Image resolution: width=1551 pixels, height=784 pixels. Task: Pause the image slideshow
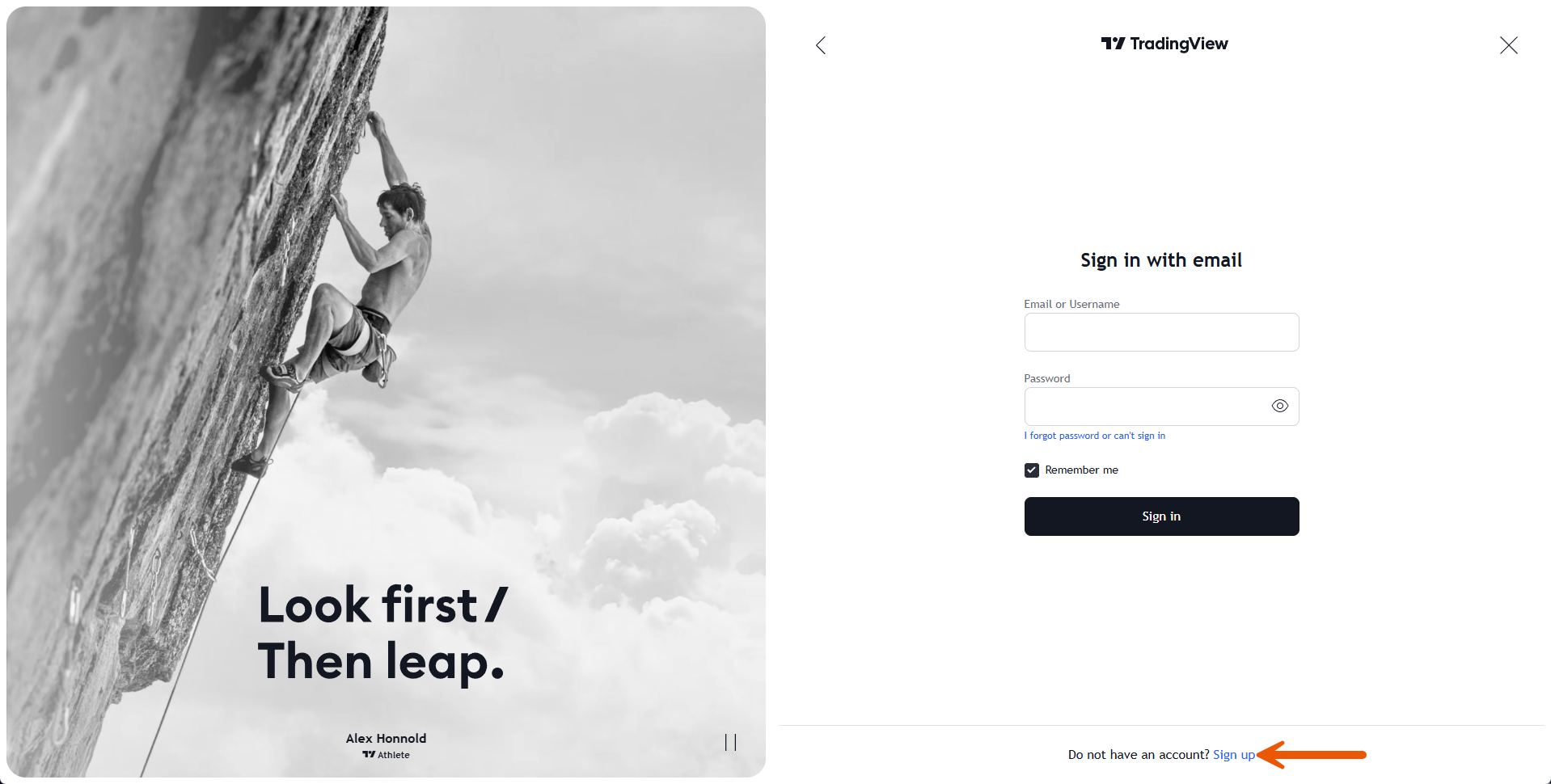pos(730,742)
